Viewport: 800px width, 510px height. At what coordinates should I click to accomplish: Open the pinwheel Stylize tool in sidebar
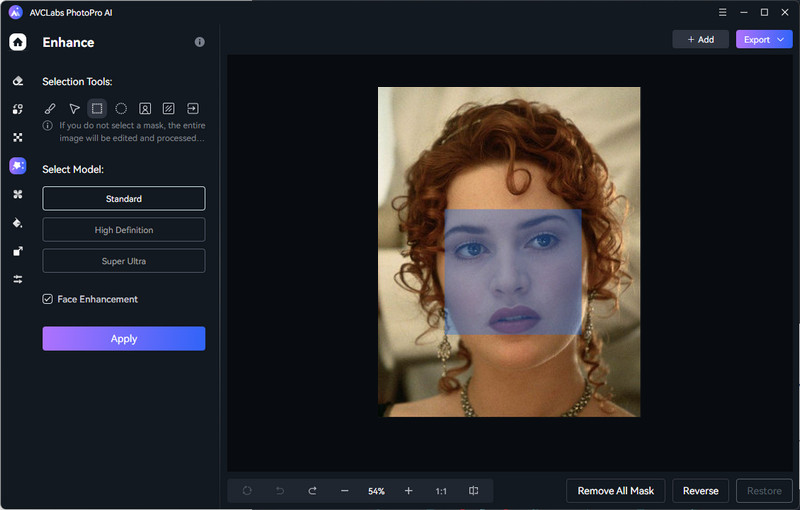tap(18, 194)
